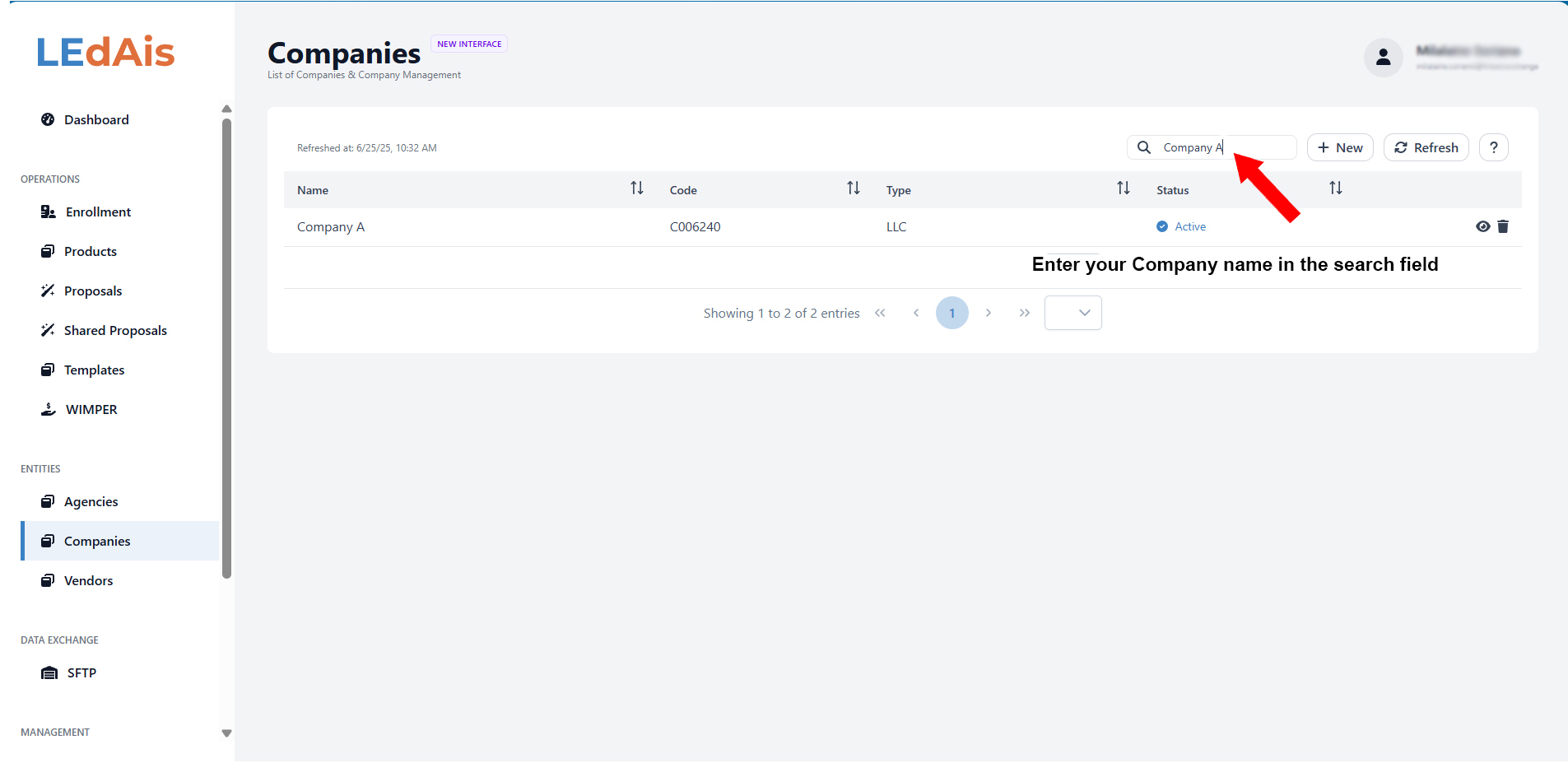Click the WIMPER hand icon
This screenshot has height=763, width=1568.
point(48,409)
